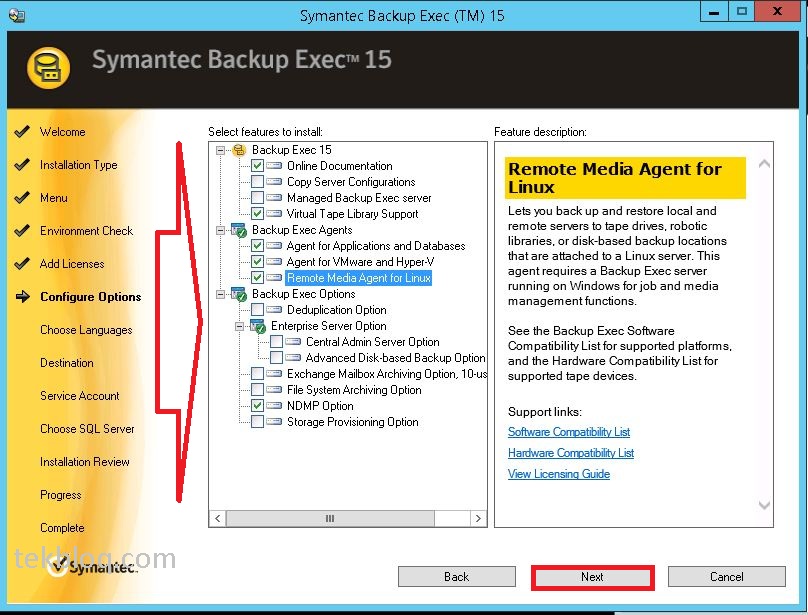Click the Cancel button
Image resolution: width=808 pixels, height=615 pixels.
pyautogui.click(x=727, y=576)
